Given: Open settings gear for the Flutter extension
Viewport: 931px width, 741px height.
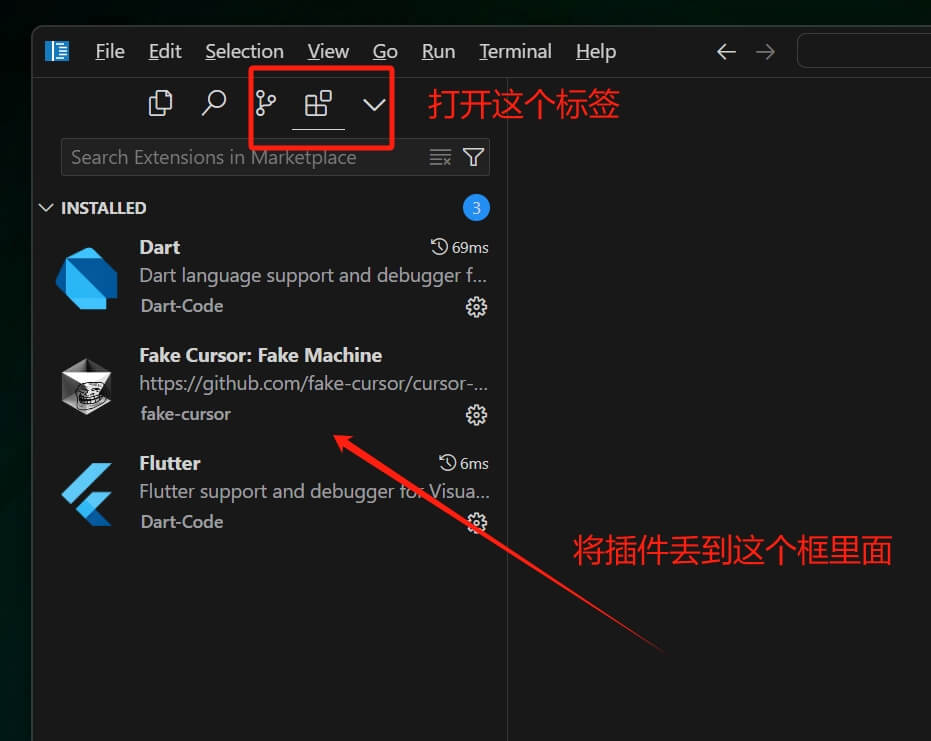Looking at the screenshot, I should click(476, 523).
